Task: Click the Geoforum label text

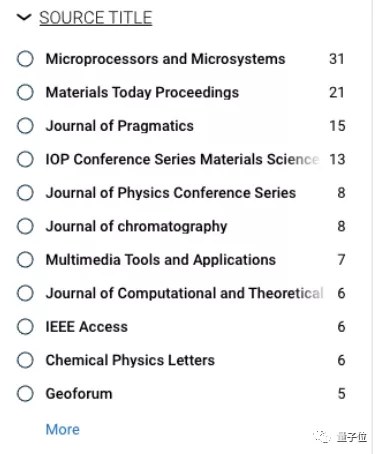Action: [79, 394]
